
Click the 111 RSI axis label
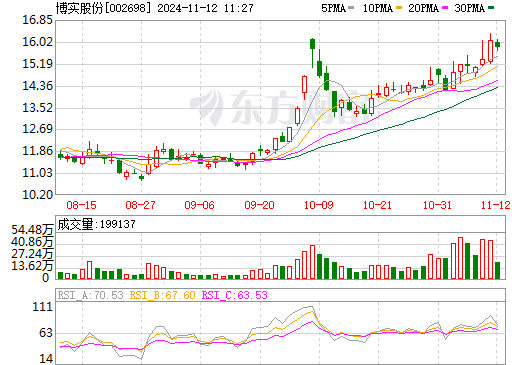click(43, 307)
